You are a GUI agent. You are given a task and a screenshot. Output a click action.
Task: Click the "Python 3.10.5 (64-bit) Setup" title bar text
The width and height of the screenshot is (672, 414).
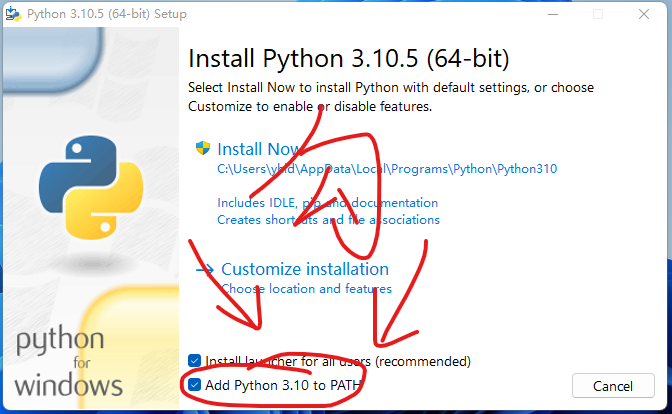coord(107,14)
